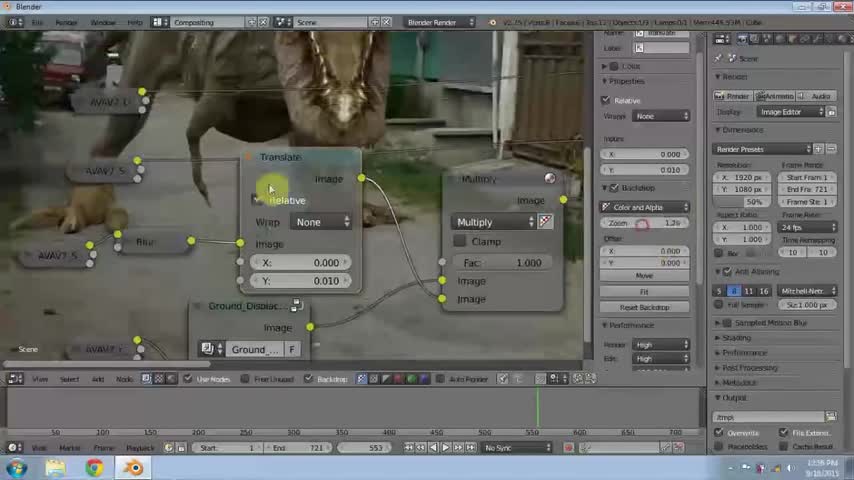Screen dimensions: 854x480
Task: Click the Scene datablock field in header
Action: [x=330, y=22]
